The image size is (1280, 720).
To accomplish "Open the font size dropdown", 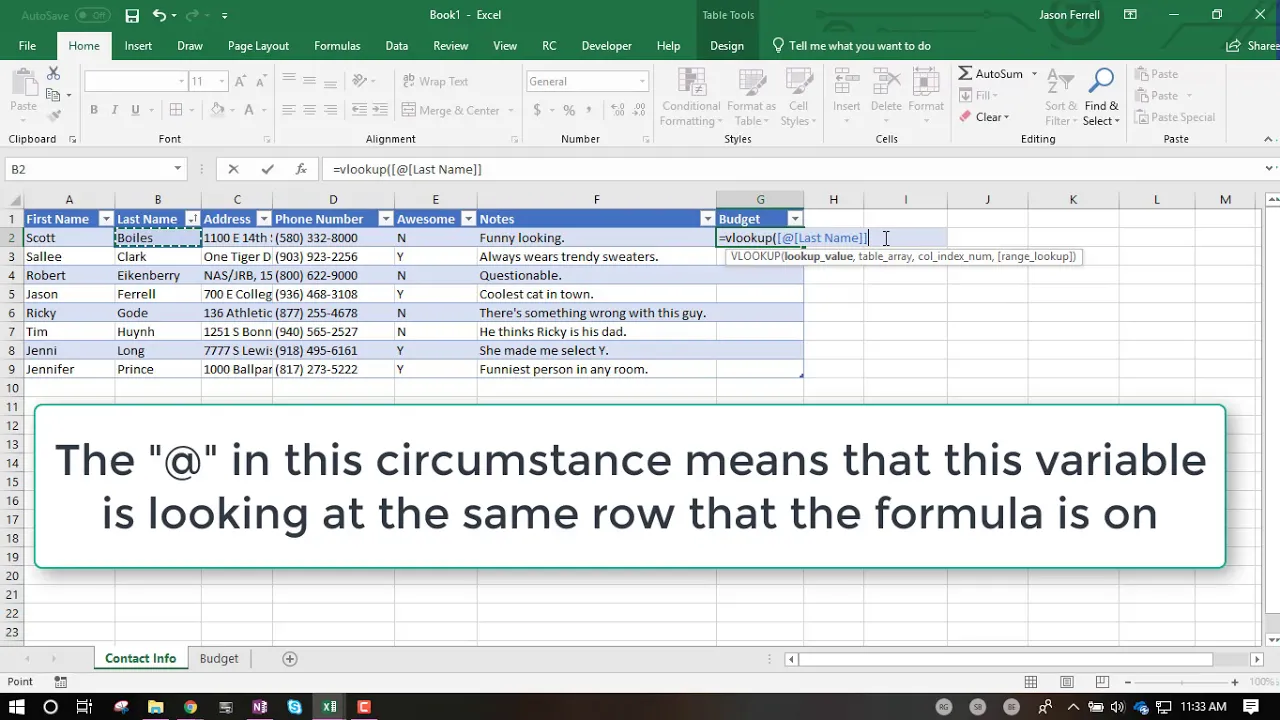I will click(x=222, y=81).
